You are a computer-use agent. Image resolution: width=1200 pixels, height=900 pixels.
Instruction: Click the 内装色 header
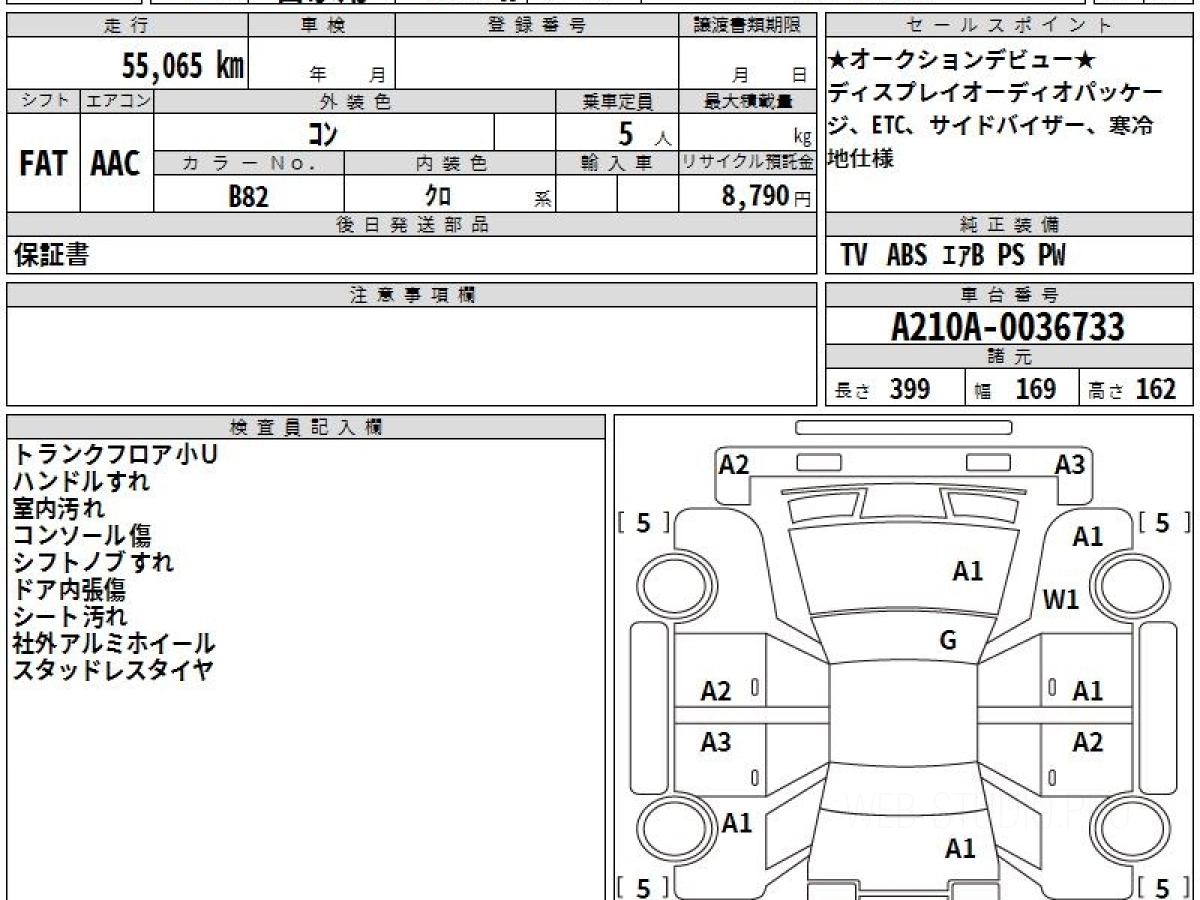coord(450,163)
